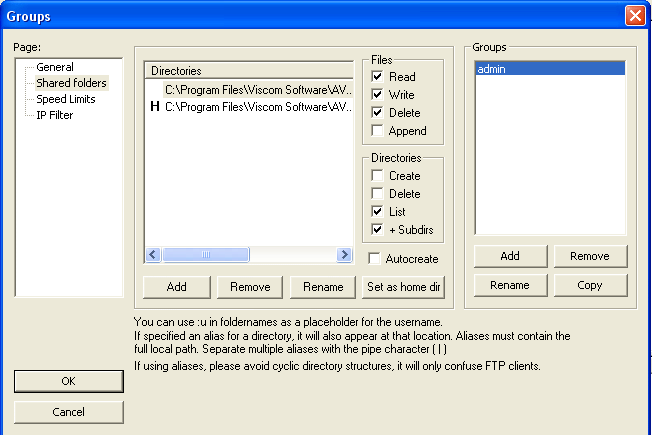Screen dimensions: 652x435
Task: Enable Create directories checkbox
Action: coord(377,176)
